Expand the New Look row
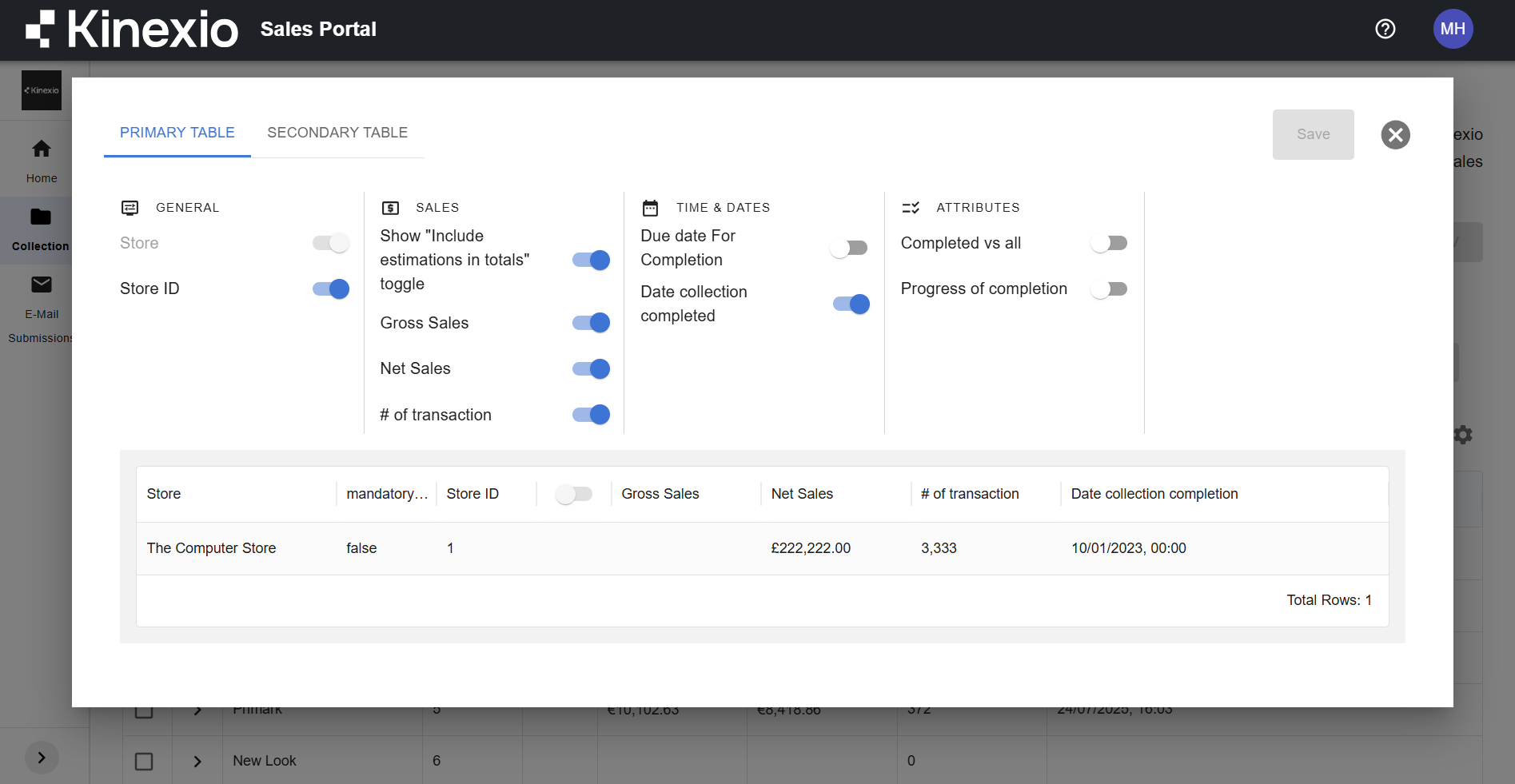The image size is (1515, 784). click(197, 762)
